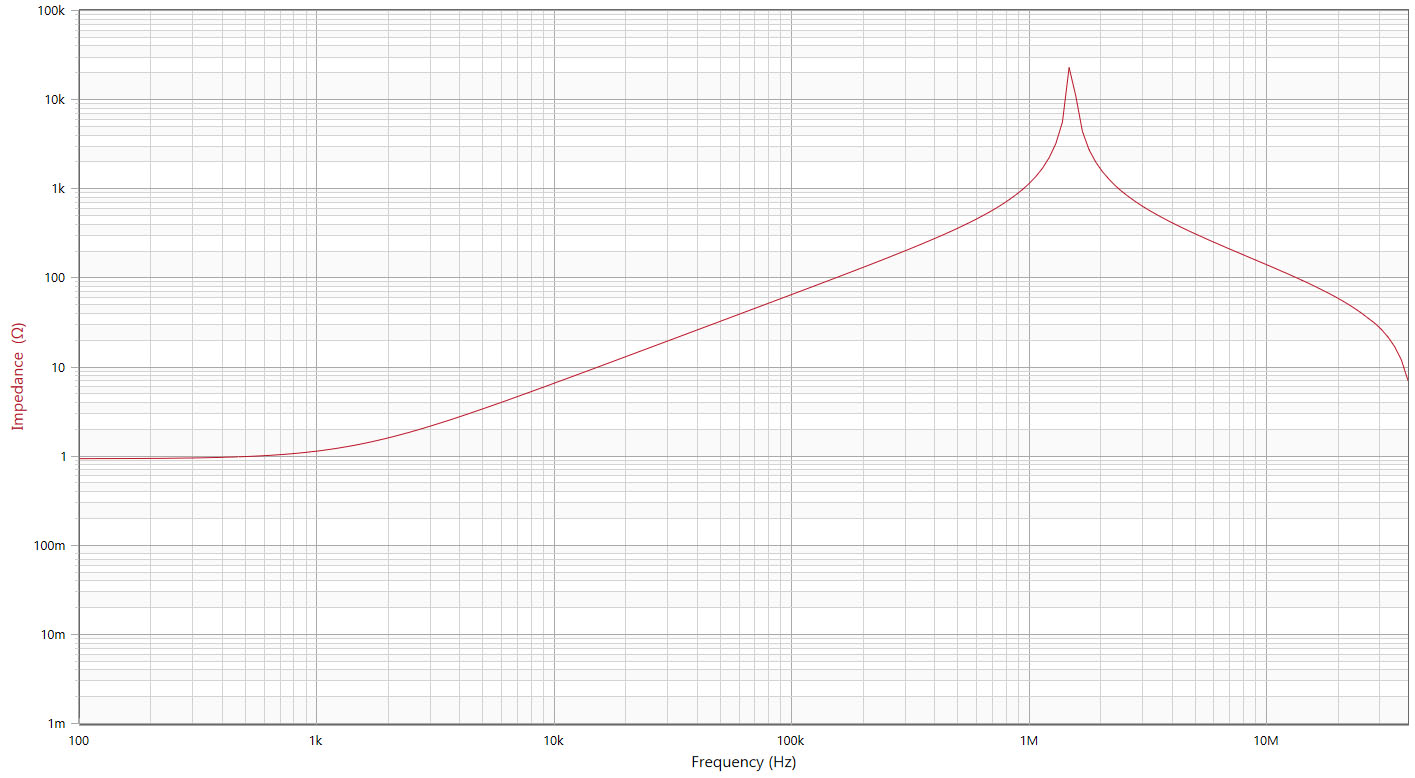Pick the 100 label on the impedance axis
This screenshot has height=778, width=1415.
pos(54,278)
